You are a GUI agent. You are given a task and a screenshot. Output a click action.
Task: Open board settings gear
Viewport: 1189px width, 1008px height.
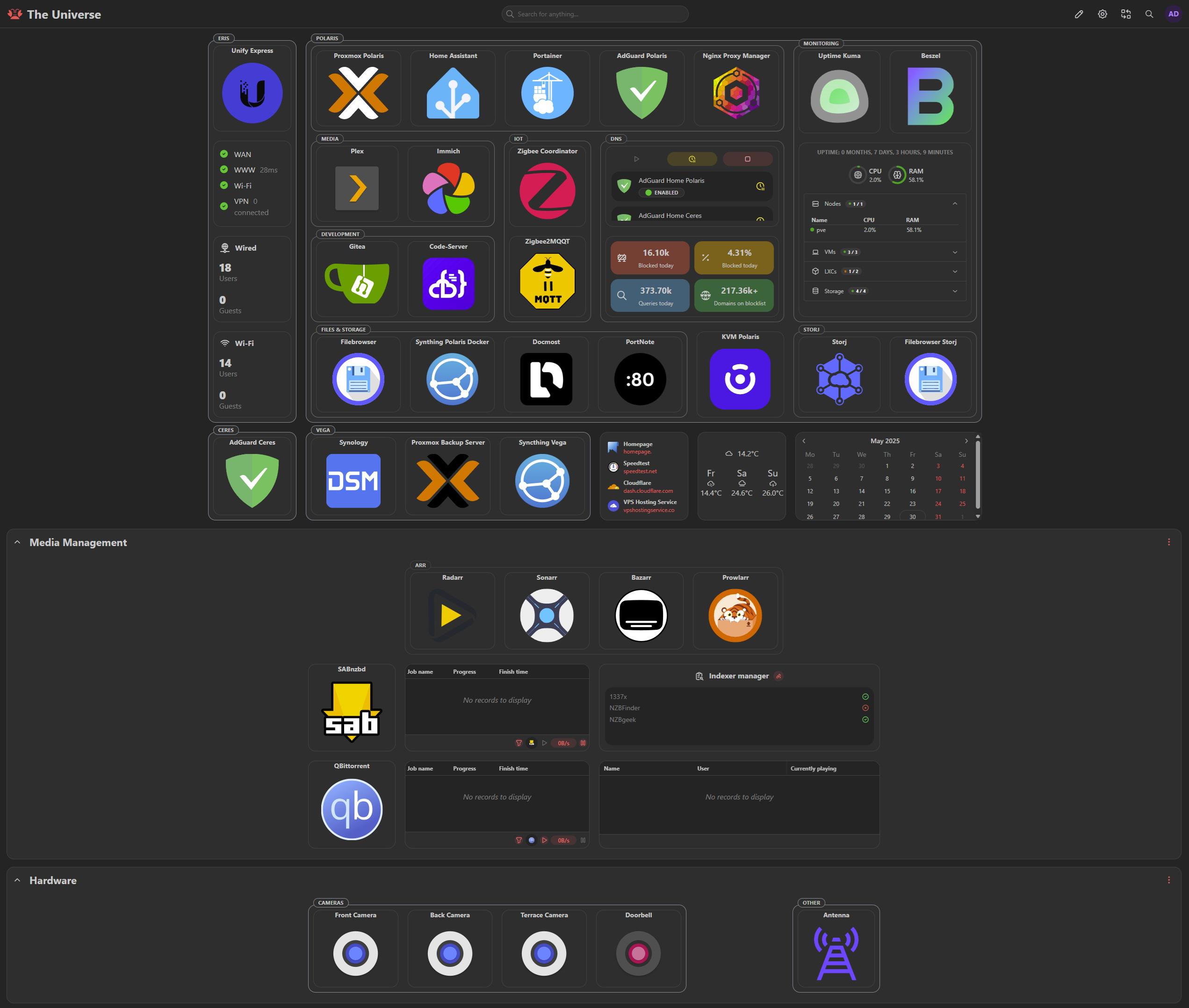click(1102, 14)
